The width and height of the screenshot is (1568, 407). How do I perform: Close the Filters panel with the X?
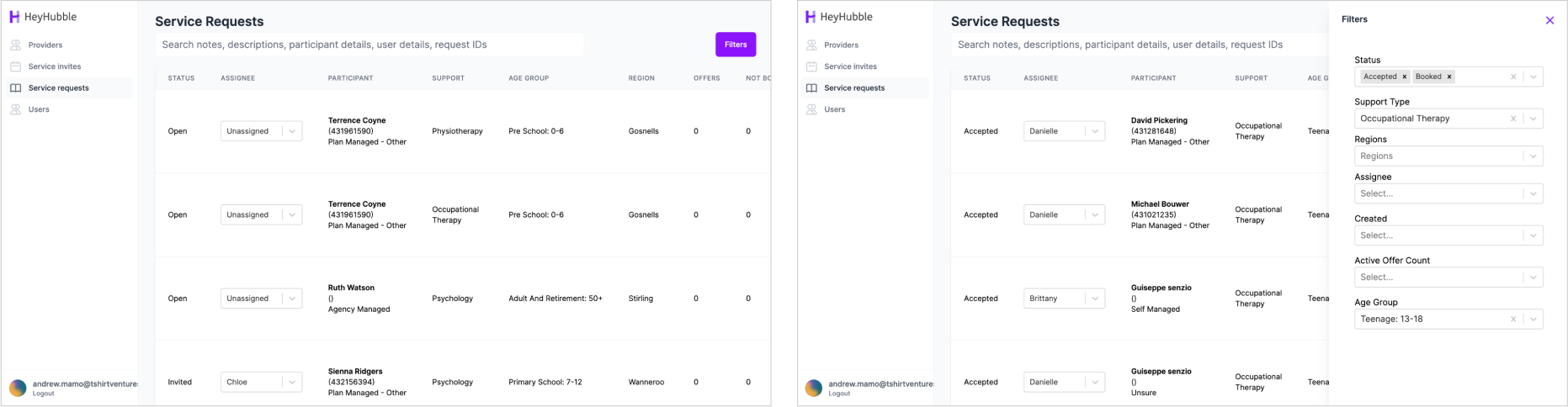pyautogui.click(x=1549, y=20)
